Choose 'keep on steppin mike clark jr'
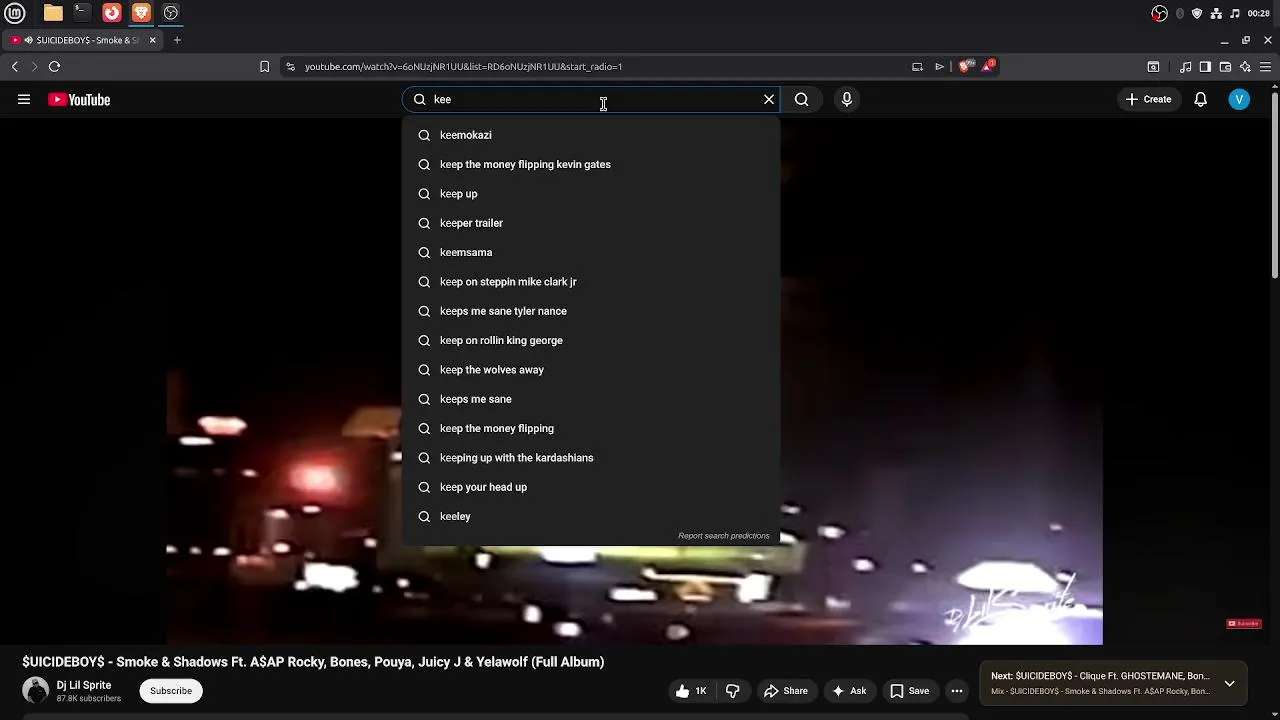This screenshot has width=1280, height=720. point(591,282)
